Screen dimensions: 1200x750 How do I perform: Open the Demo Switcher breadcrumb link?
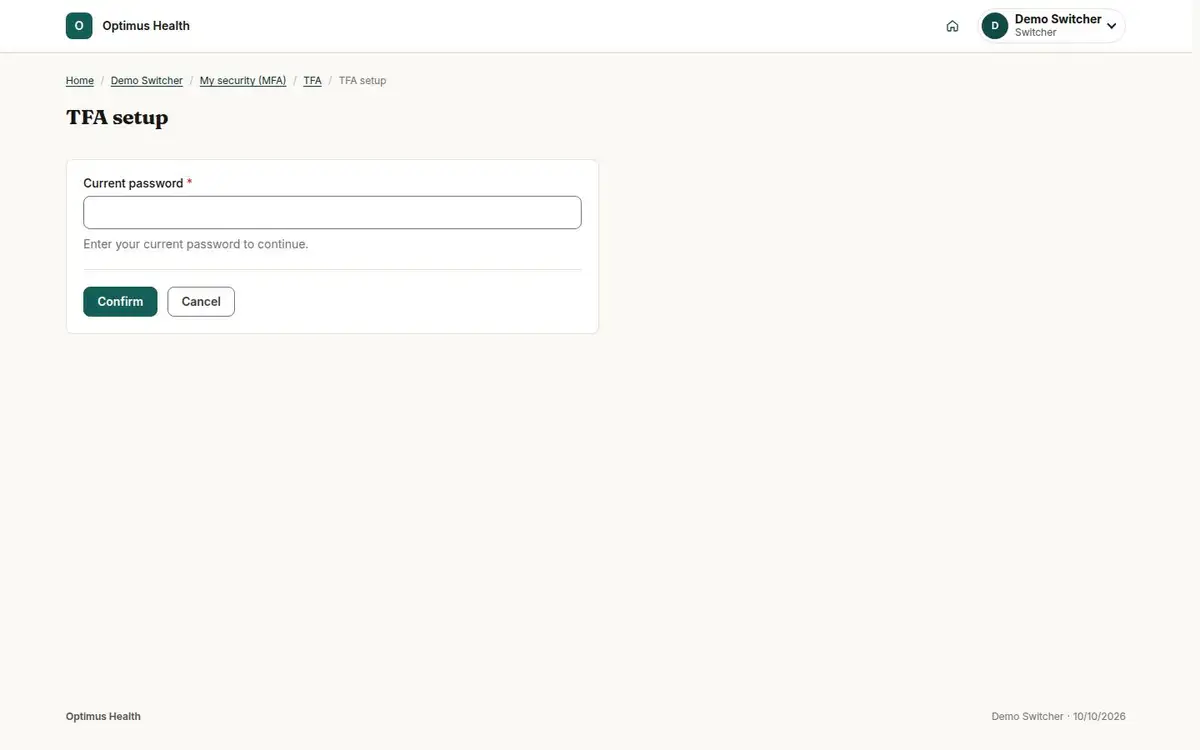point(147,81)
